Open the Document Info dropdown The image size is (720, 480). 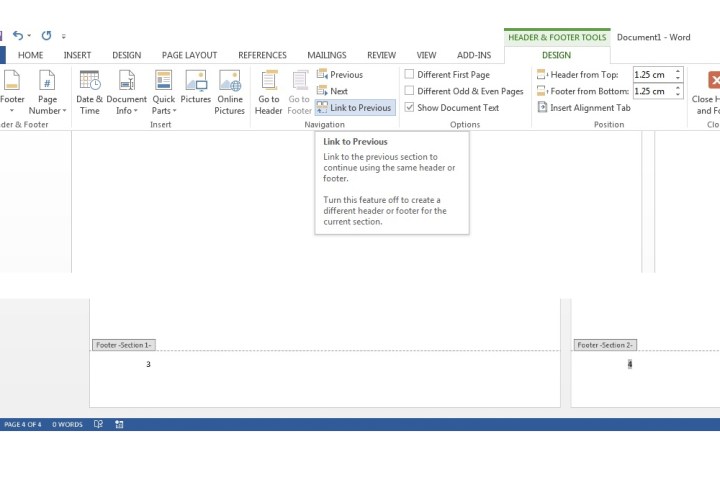click(x=126, y=92)
